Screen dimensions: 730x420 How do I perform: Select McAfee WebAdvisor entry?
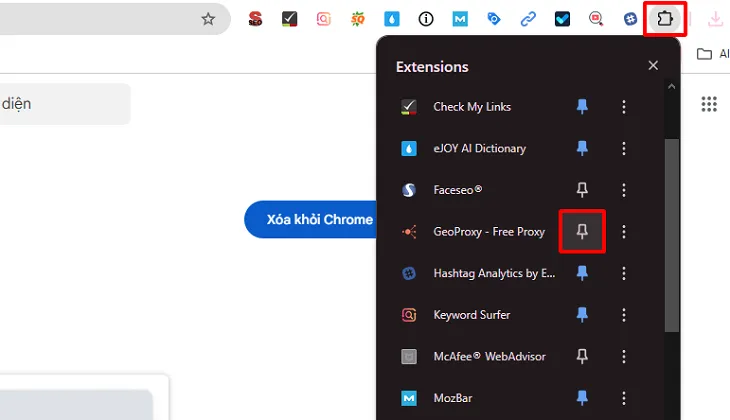click(x=489, y=356)
